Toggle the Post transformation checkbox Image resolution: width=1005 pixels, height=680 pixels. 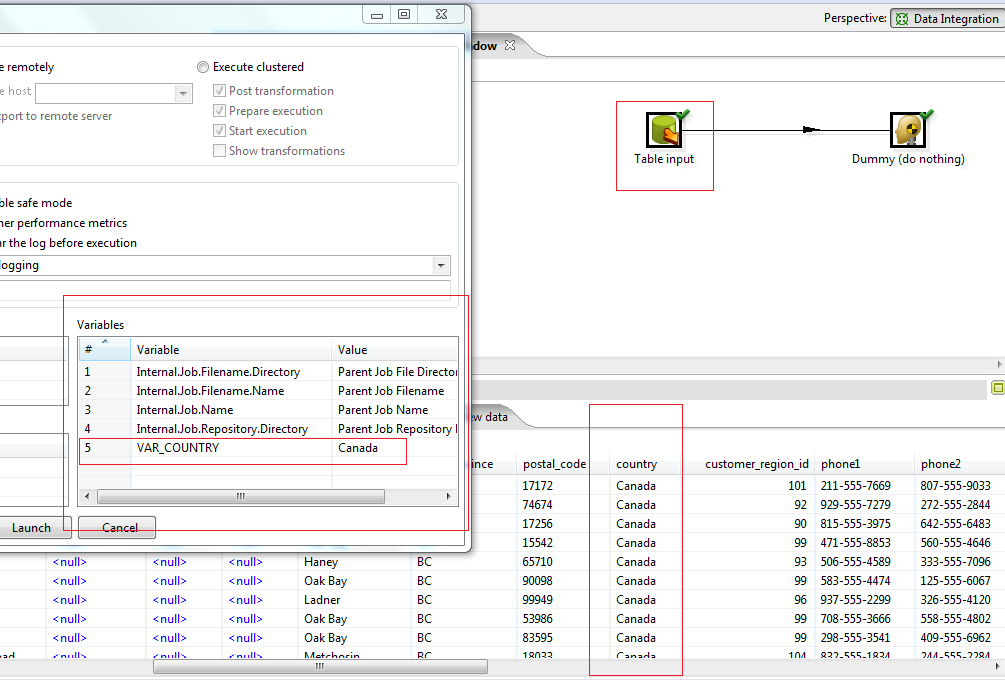(x=218, y=90)
